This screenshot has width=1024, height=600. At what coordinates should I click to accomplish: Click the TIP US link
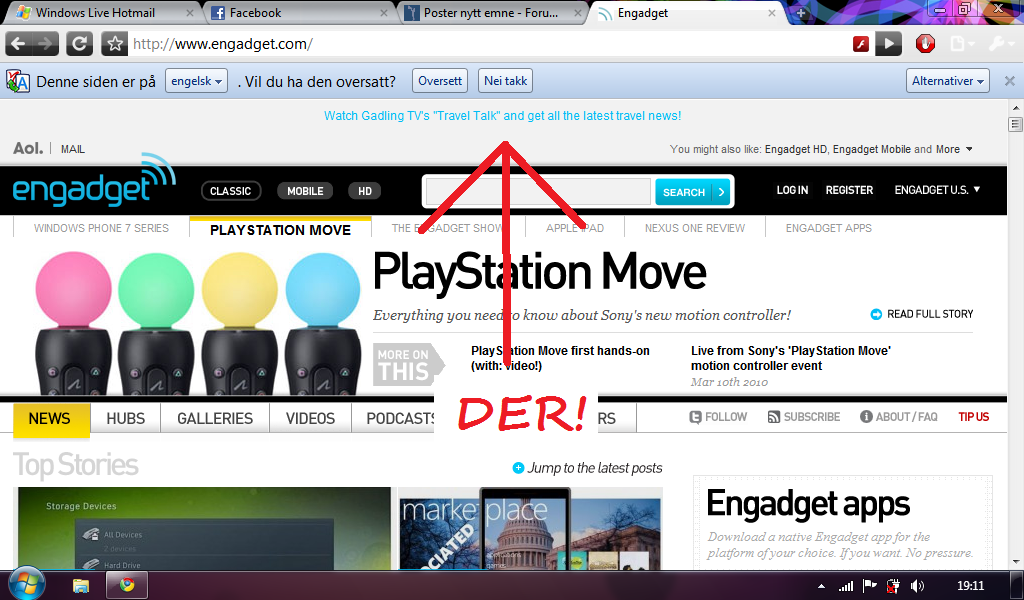(974, 417)
